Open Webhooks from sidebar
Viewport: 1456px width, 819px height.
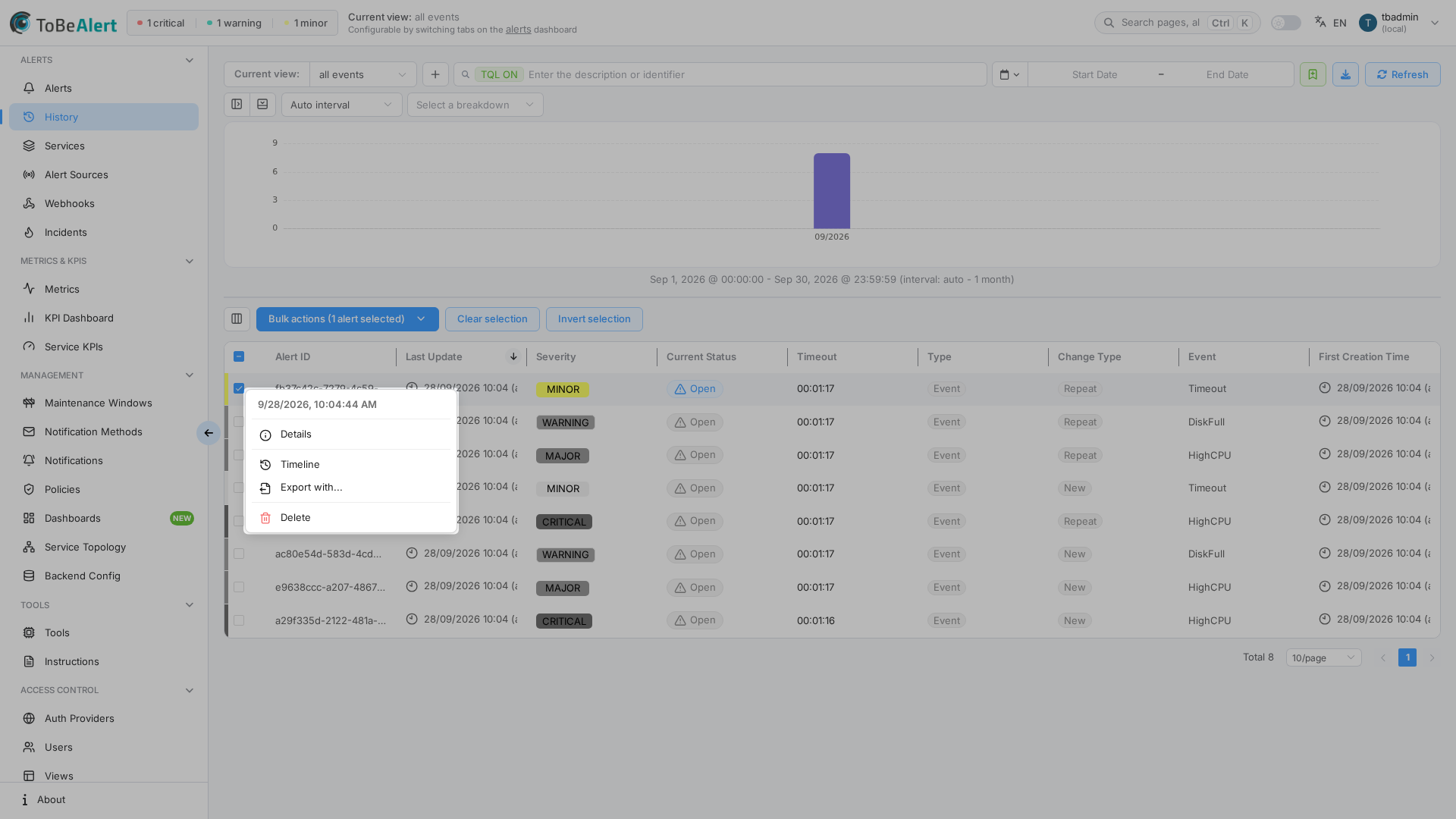(104, 203)
